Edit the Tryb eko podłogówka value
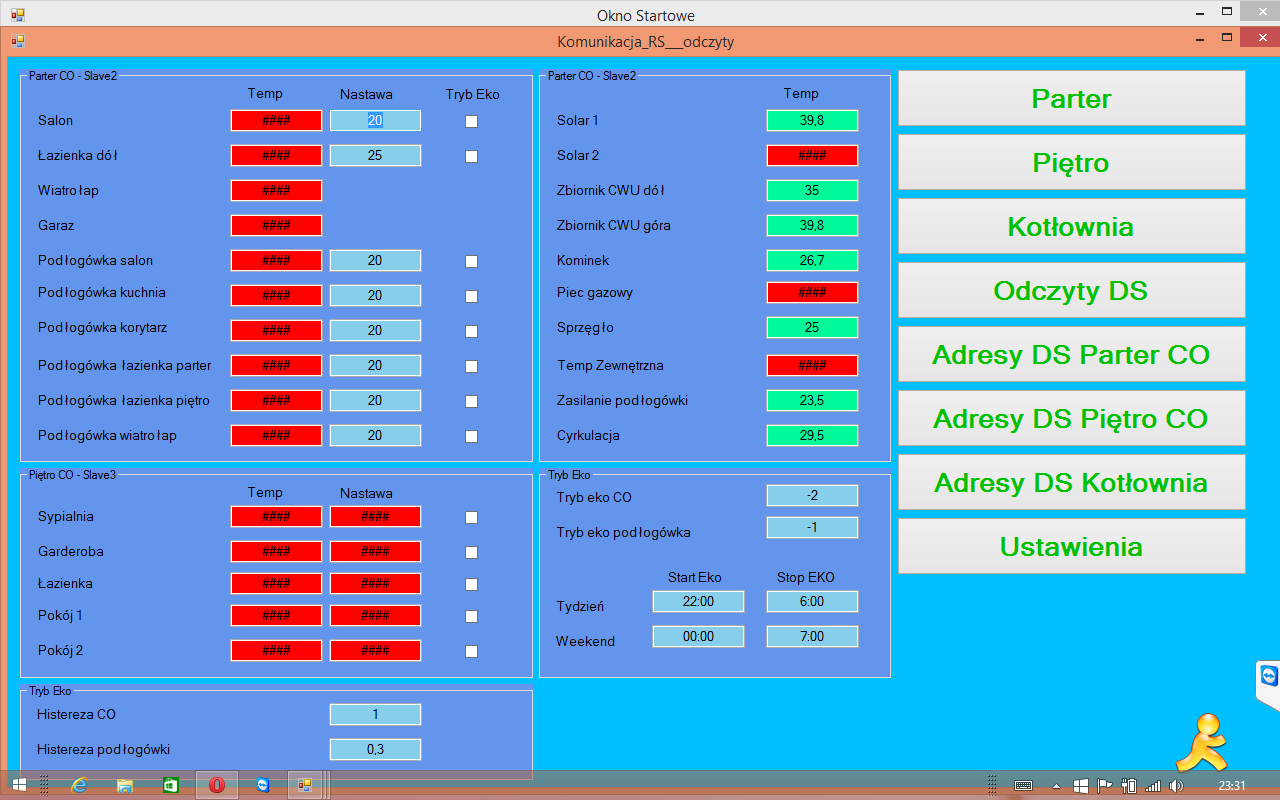This screenshot has width=1280, height=800. pyautogui.click(x=812, y=527)
